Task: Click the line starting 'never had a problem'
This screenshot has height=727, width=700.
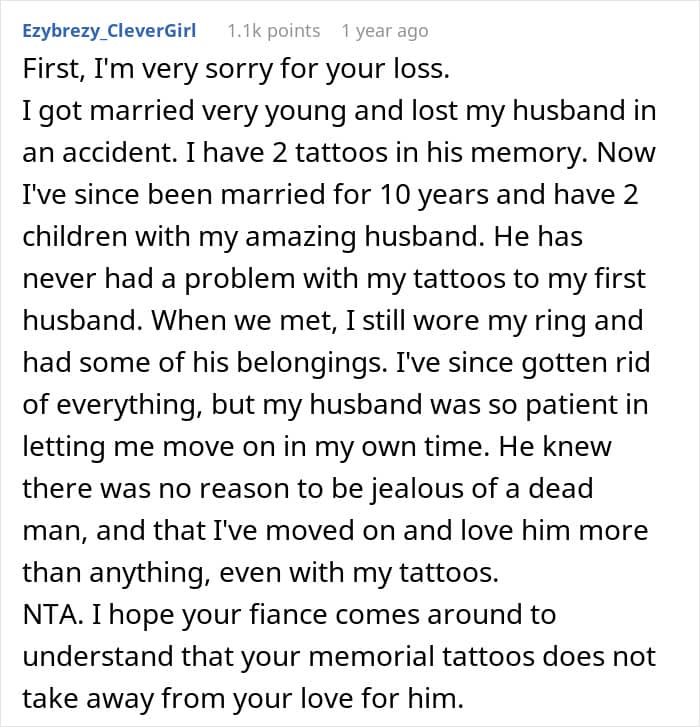Action: click(334, 280)
